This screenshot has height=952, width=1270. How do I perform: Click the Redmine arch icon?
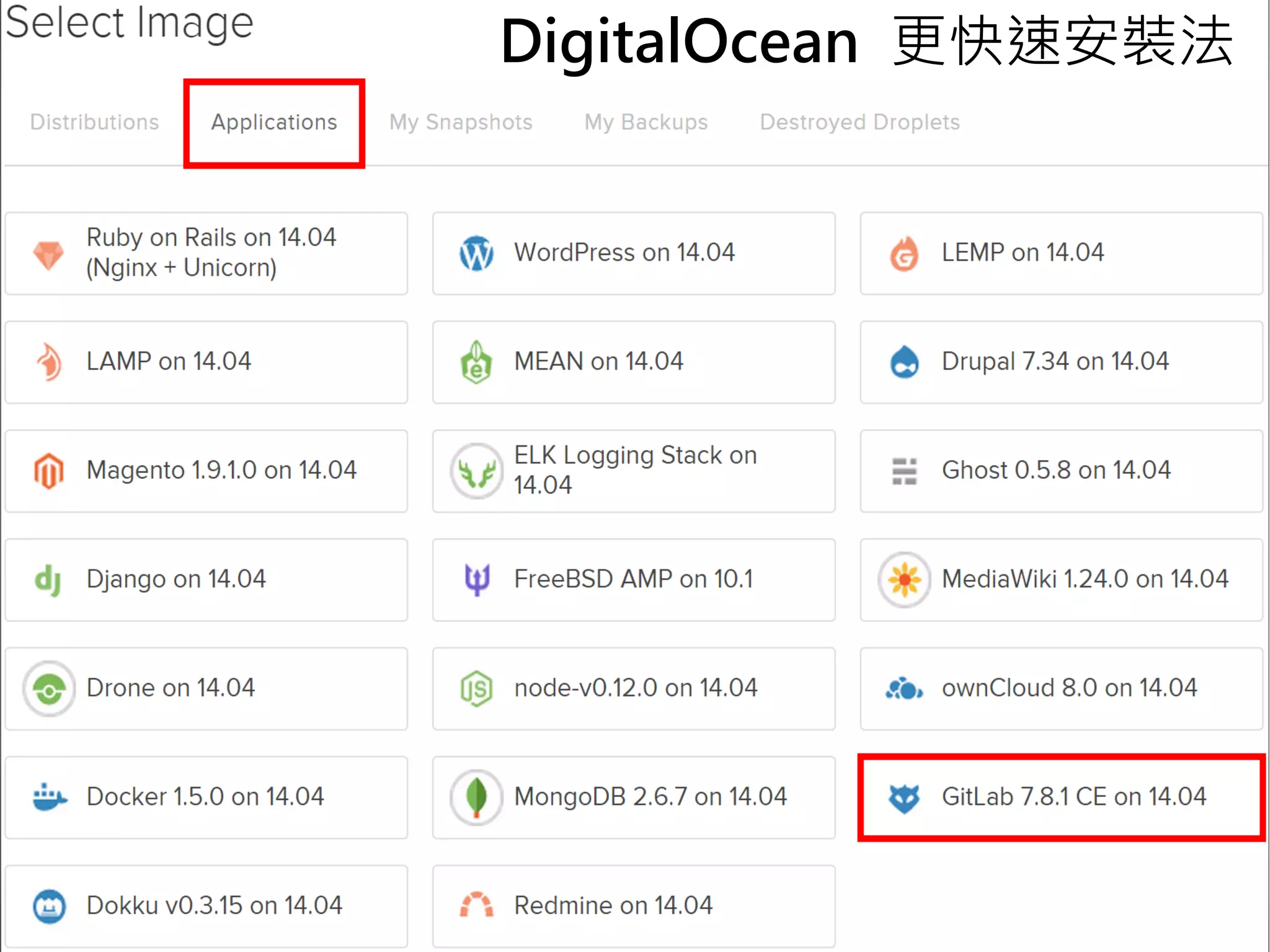tap(476, 905)
